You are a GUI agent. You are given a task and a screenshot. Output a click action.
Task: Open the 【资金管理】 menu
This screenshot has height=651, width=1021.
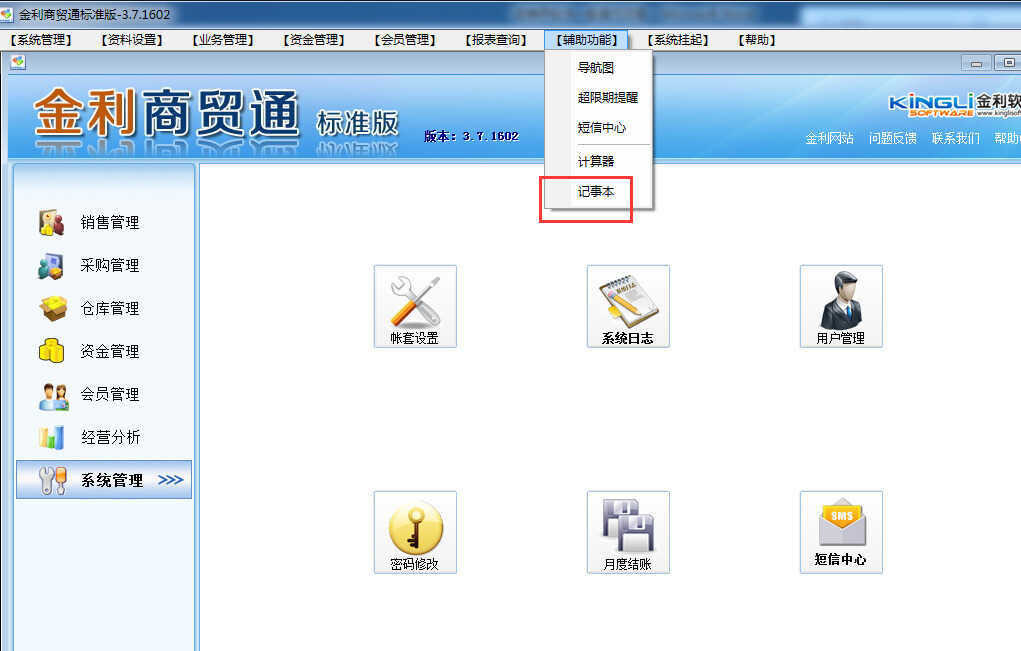click(314, 40)
